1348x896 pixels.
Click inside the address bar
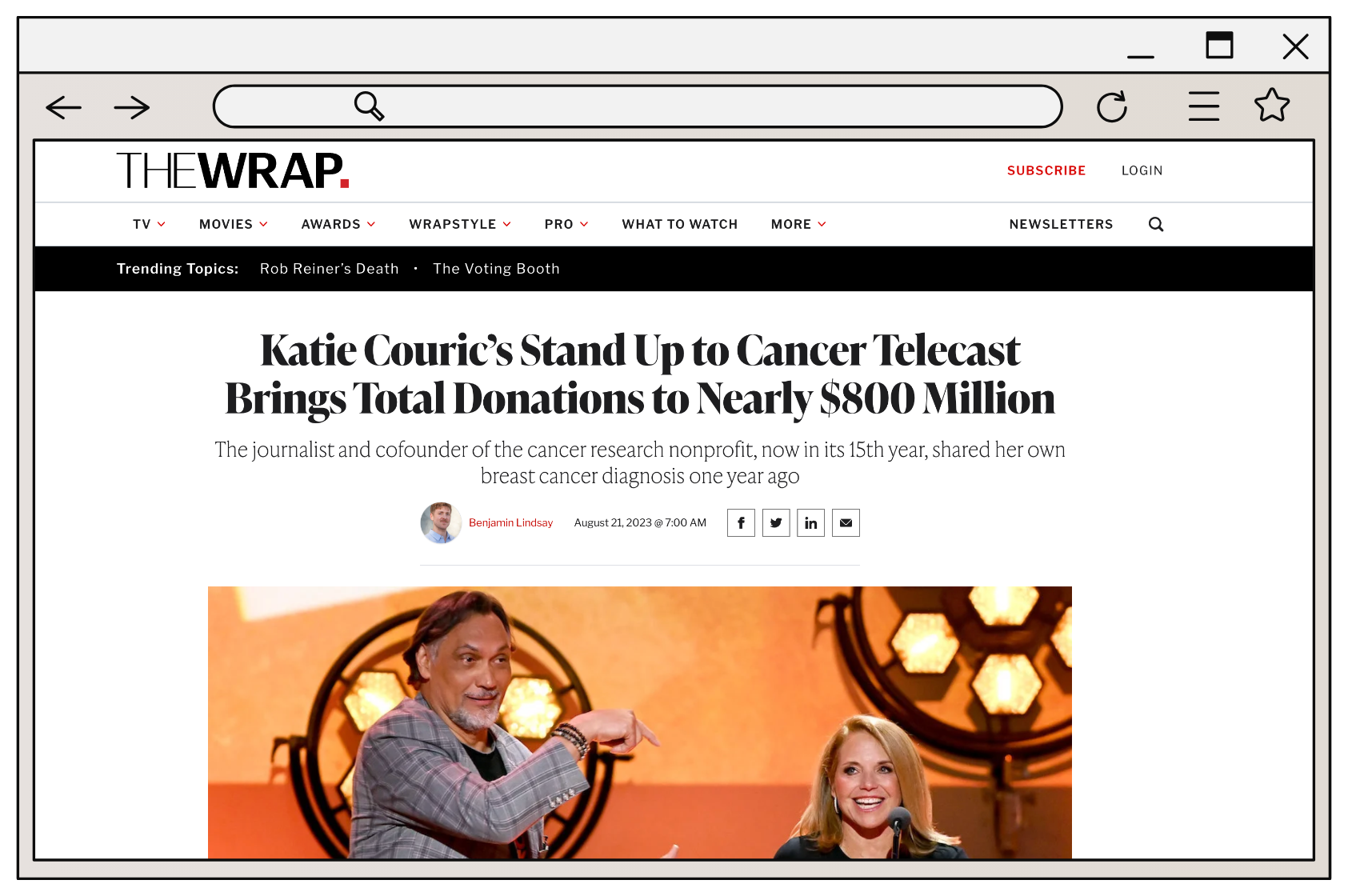pos(638,106)
